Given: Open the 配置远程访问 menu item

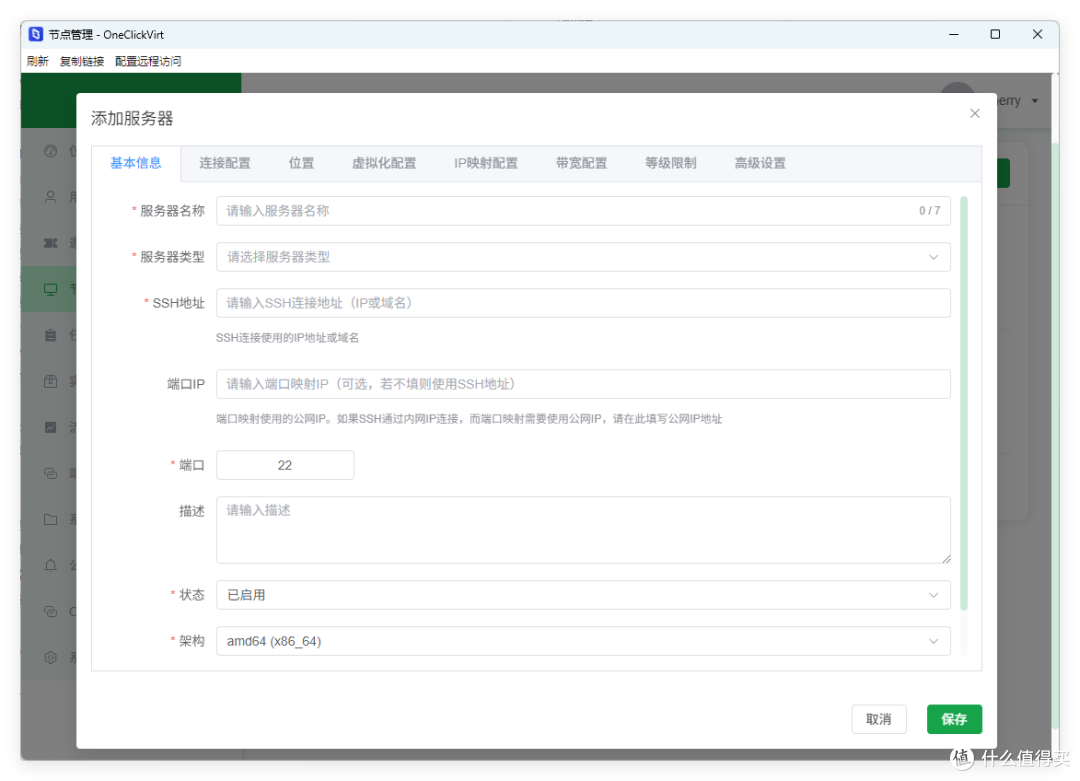Looking at the screenshot, I should pyautogui.click(x=148, y=61).
